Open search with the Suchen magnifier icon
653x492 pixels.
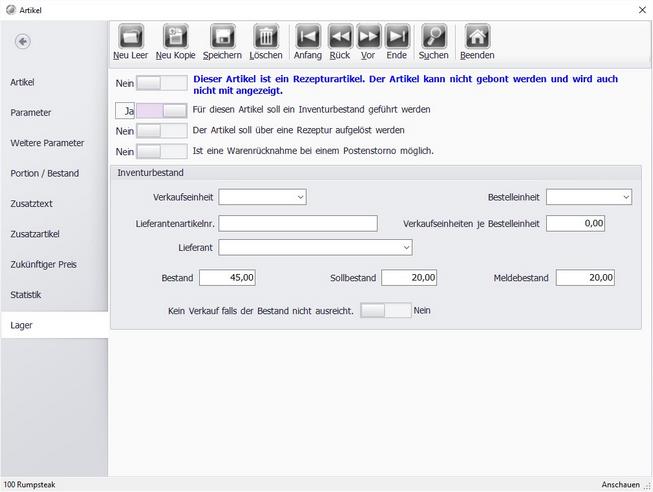[434, 37]
